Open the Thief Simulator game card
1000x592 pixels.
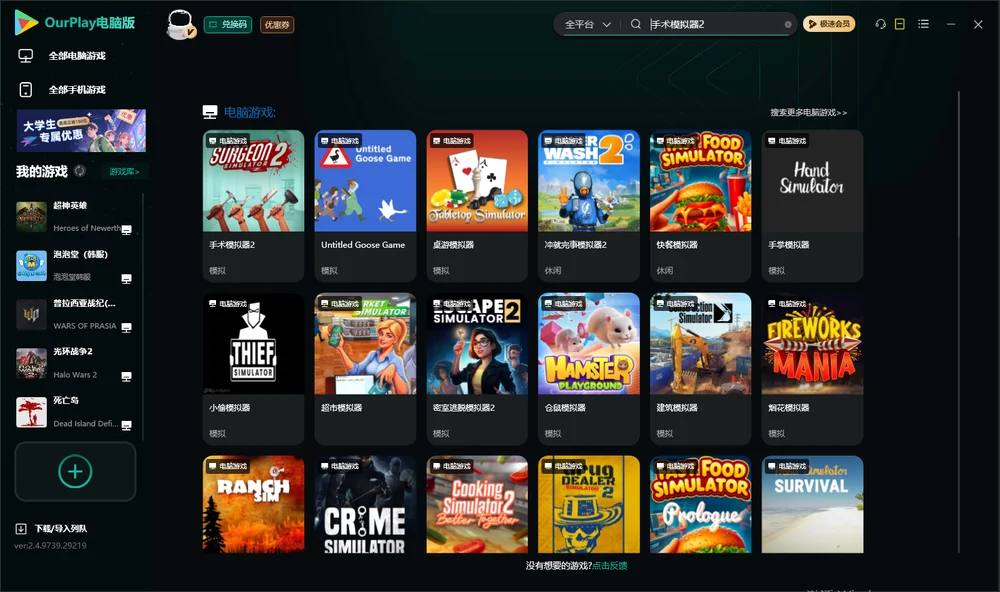(253, 369)
